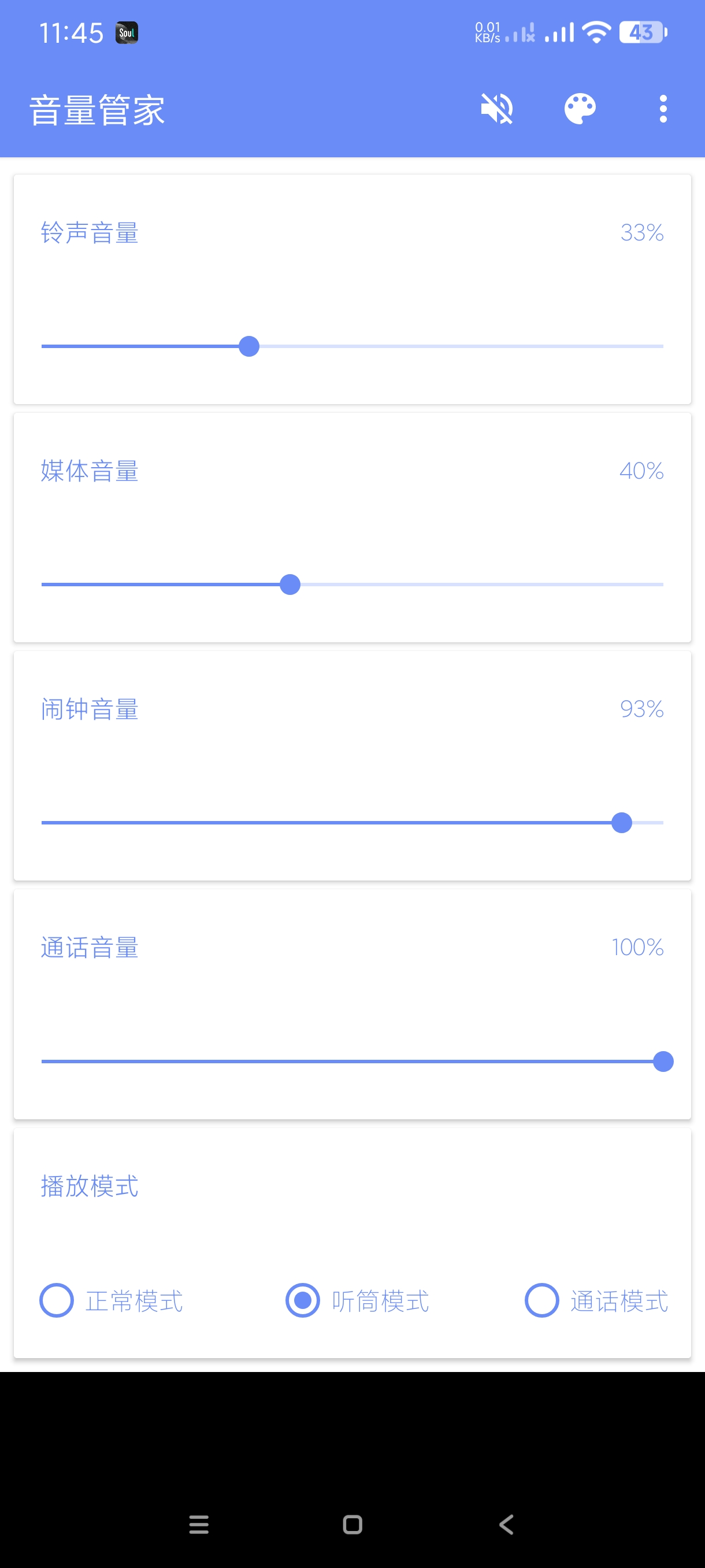Tap the 播放模式 section label
This screenshot has height=1568, width=705.
90,1186
